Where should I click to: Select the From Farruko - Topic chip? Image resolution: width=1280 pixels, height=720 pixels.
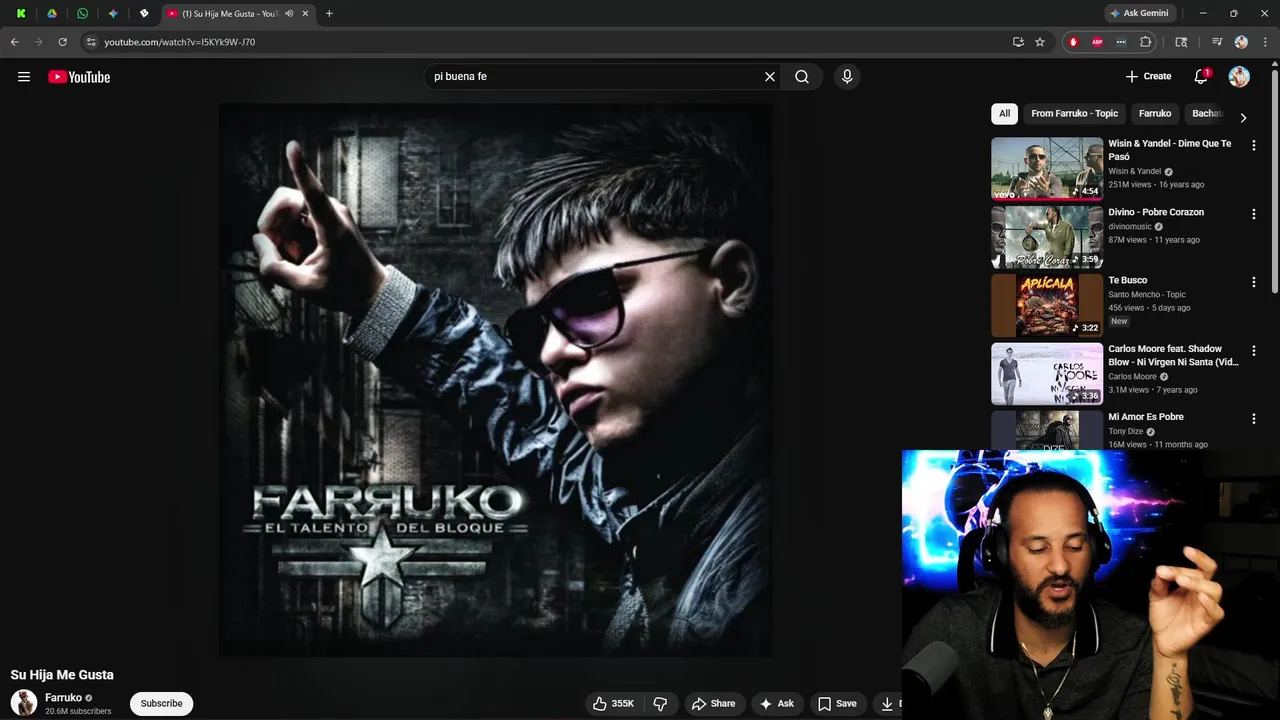click(x=1074, y=114)
